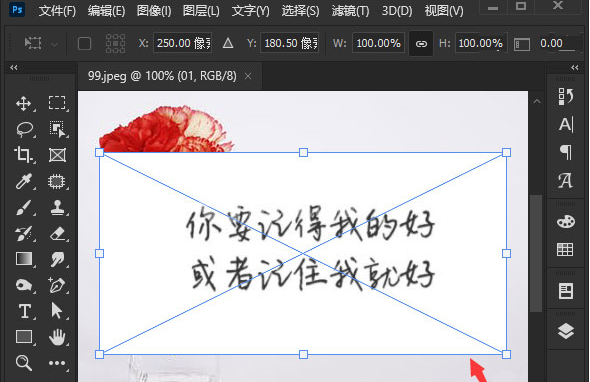
Task: Open the 3D(D) menu
Action: (397, 11)
